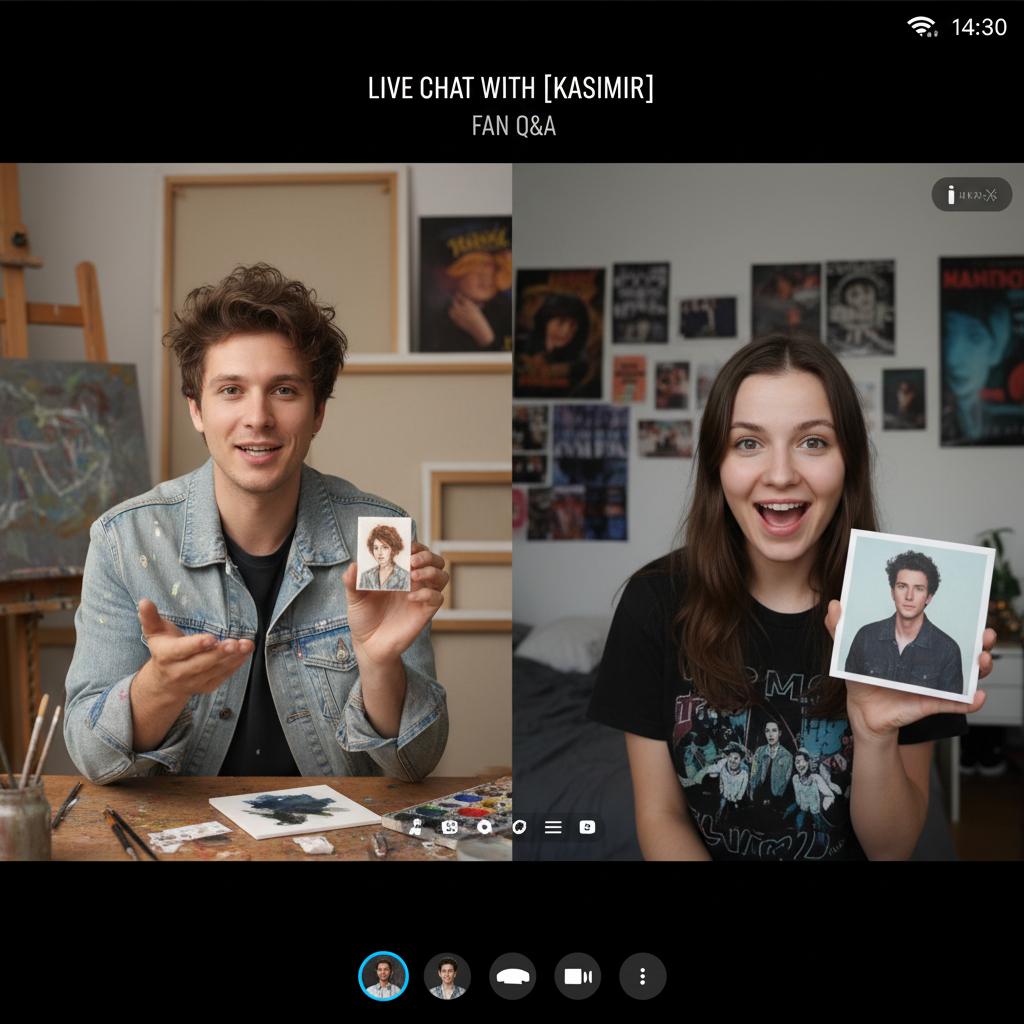Viewport: 1024px width, 1024px height.
Task: Click the person icon in the overlay toolbar
Action: [x=416, y=827]
